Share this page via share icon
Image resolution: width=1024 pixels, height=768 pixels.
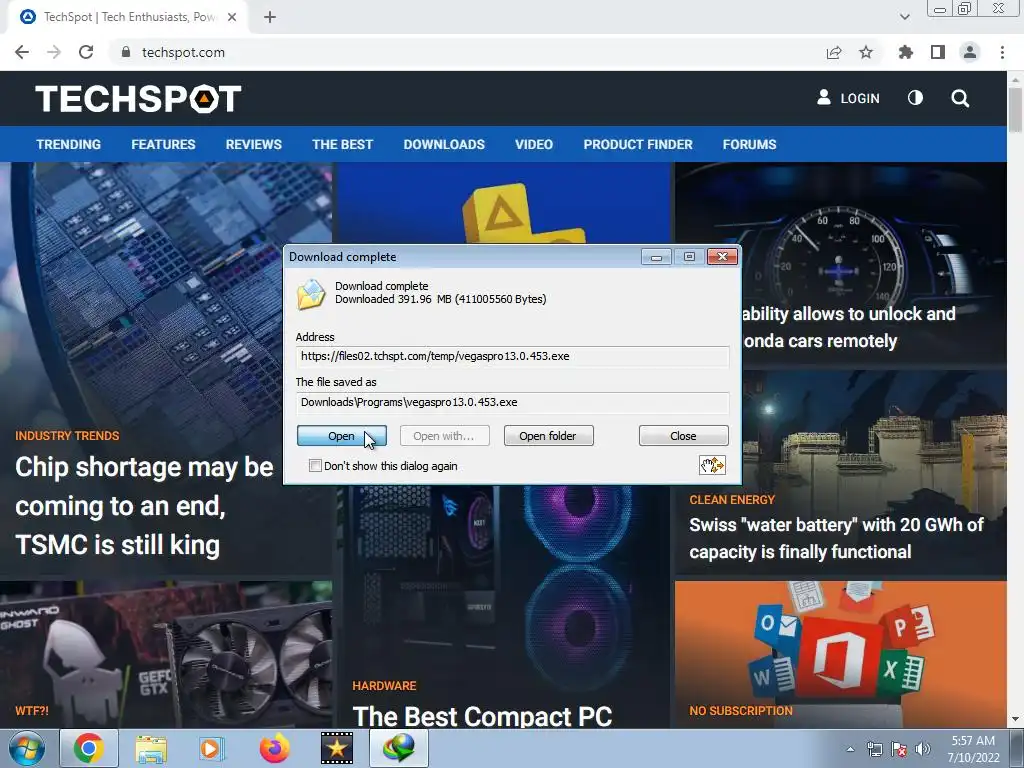834,52
